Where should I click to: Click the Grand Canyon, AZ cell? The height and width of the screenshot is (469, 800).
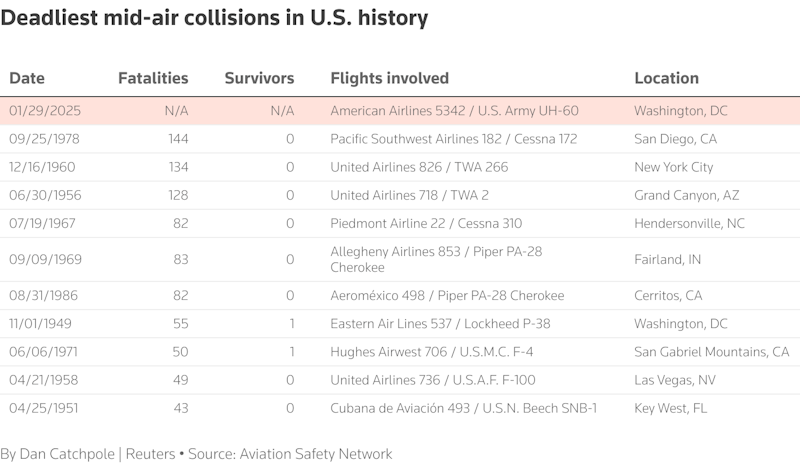[x=686, y=195]
